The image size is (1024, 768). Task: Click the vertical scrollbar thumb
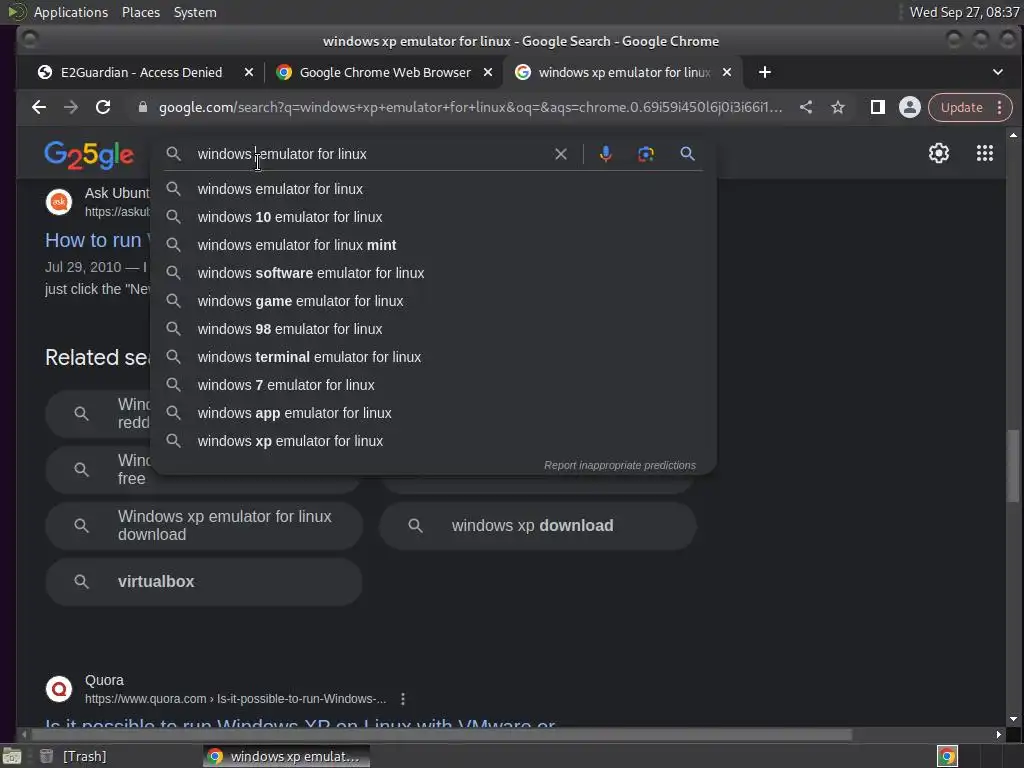[1013, 466]
